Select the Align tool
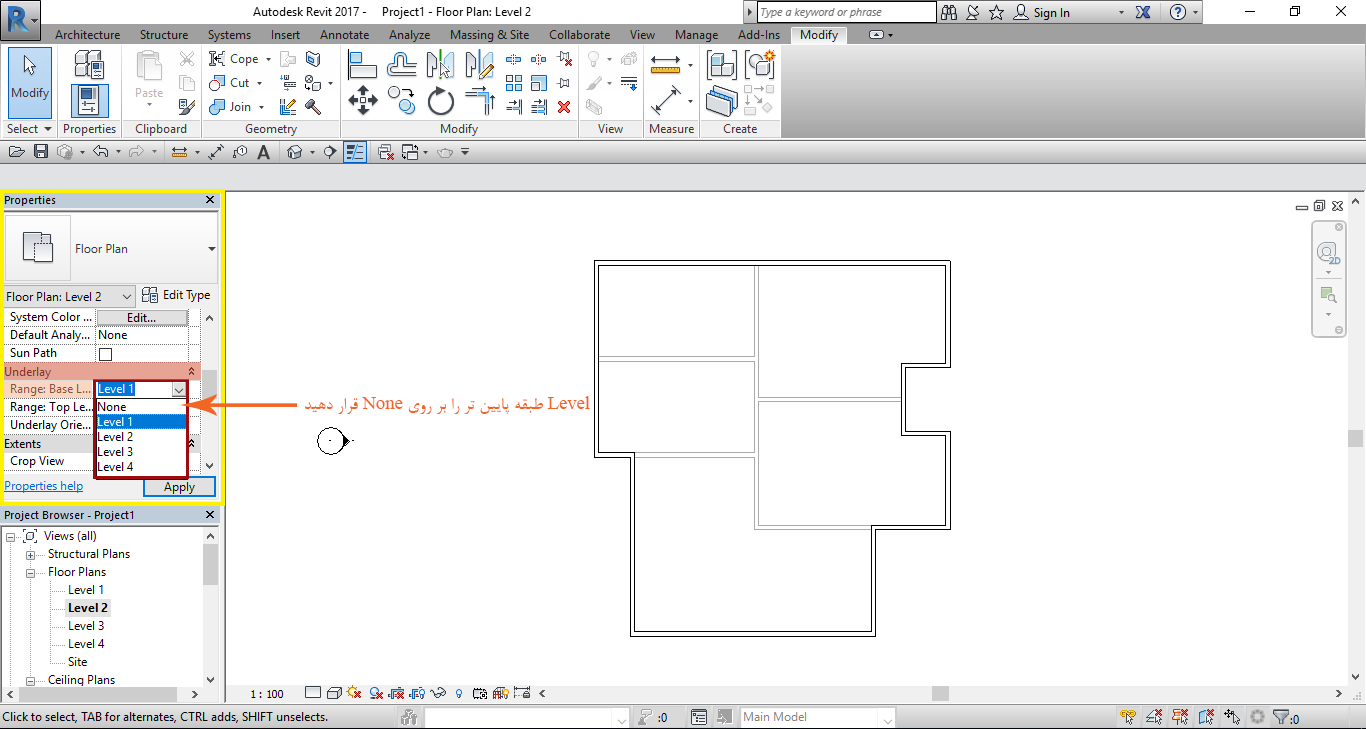The image size is (1366, 729). [362, 65]
